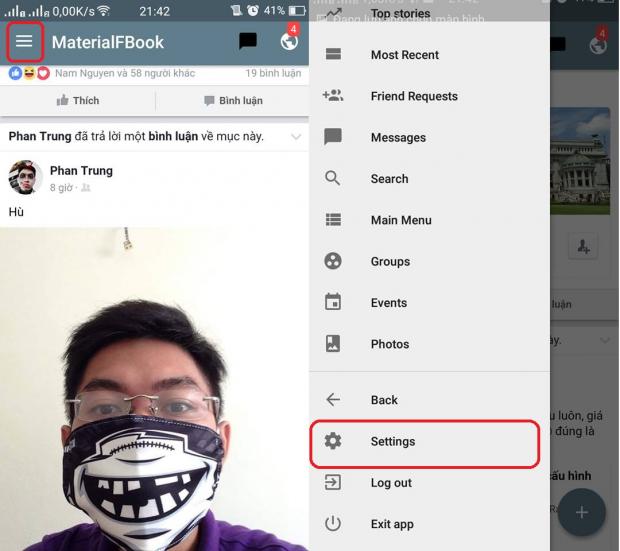Open the hamburger menu in MaterialFBook

(x=25, y=42)
